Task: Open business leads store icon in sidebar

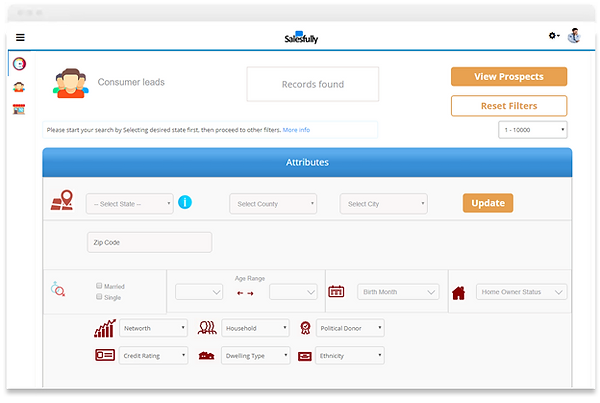Action: point(19,109)
